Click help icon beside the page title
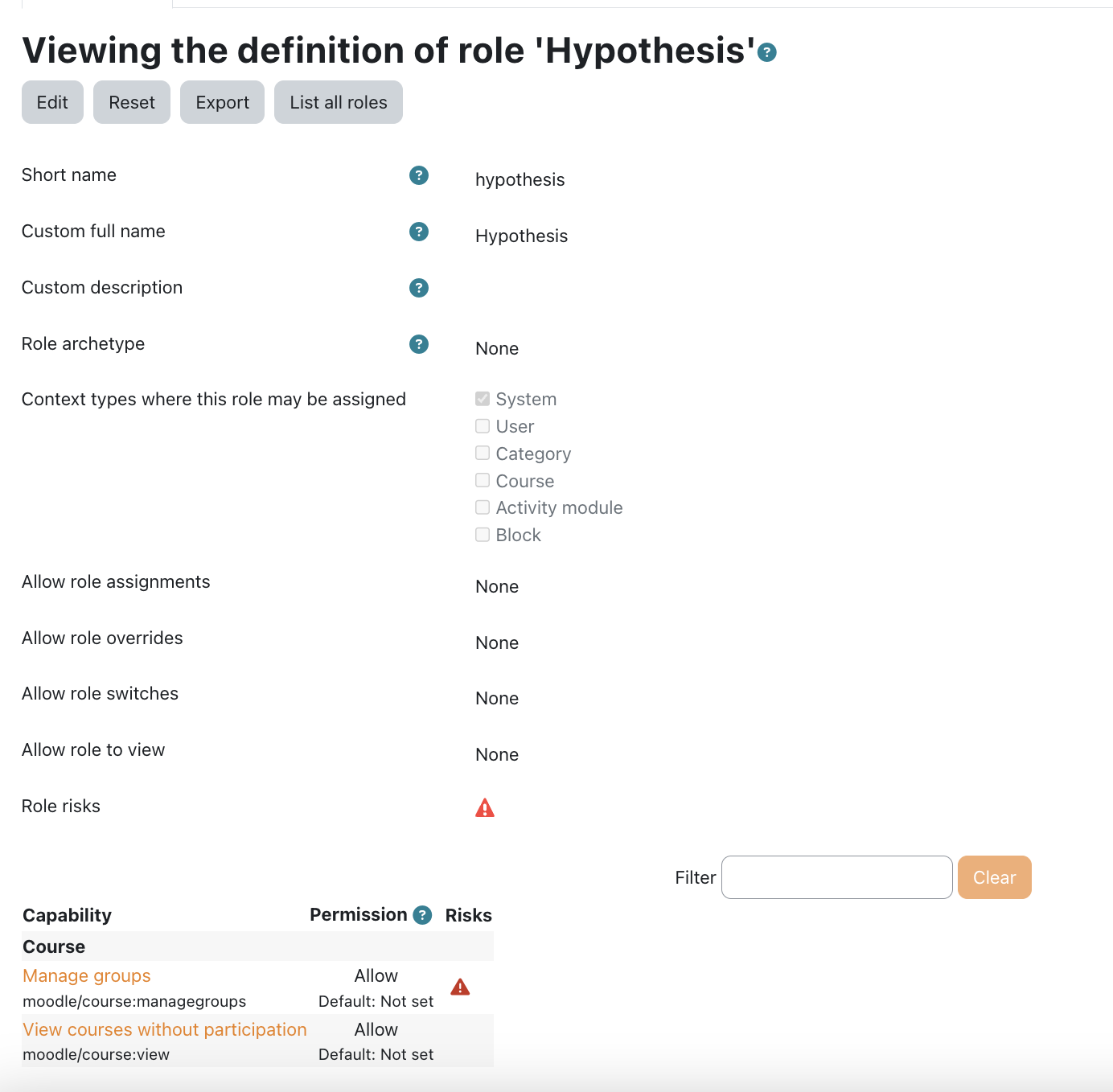The width and height of the screenshot is (1113, 1092). pos(767,53)
